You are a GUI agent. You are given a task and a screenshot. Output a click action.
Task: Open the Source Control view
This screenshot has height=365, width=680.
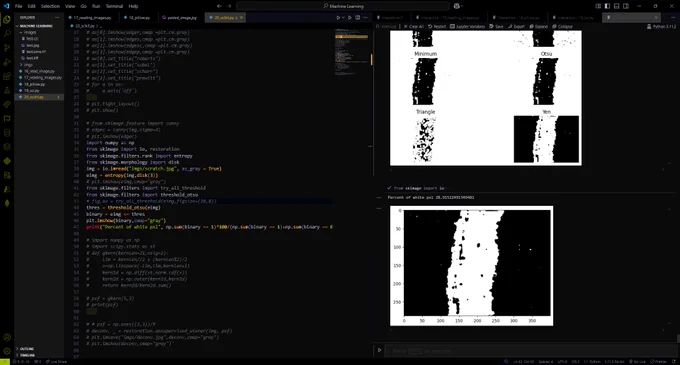(x=7, y=48)
